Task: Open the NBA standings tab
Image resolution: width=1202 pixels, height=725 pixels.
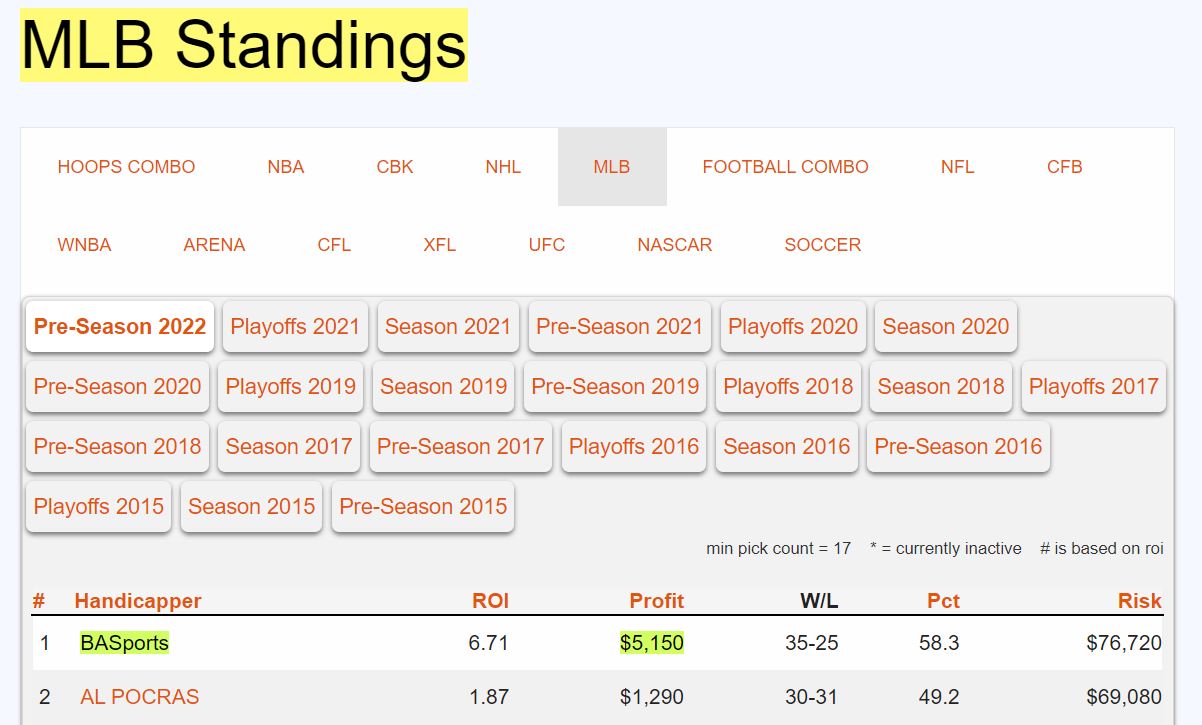Action: (x=285, y=167)
